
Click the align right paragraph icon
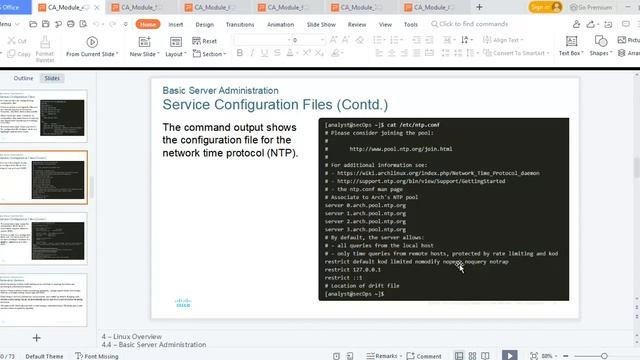[x=404, y=53]
